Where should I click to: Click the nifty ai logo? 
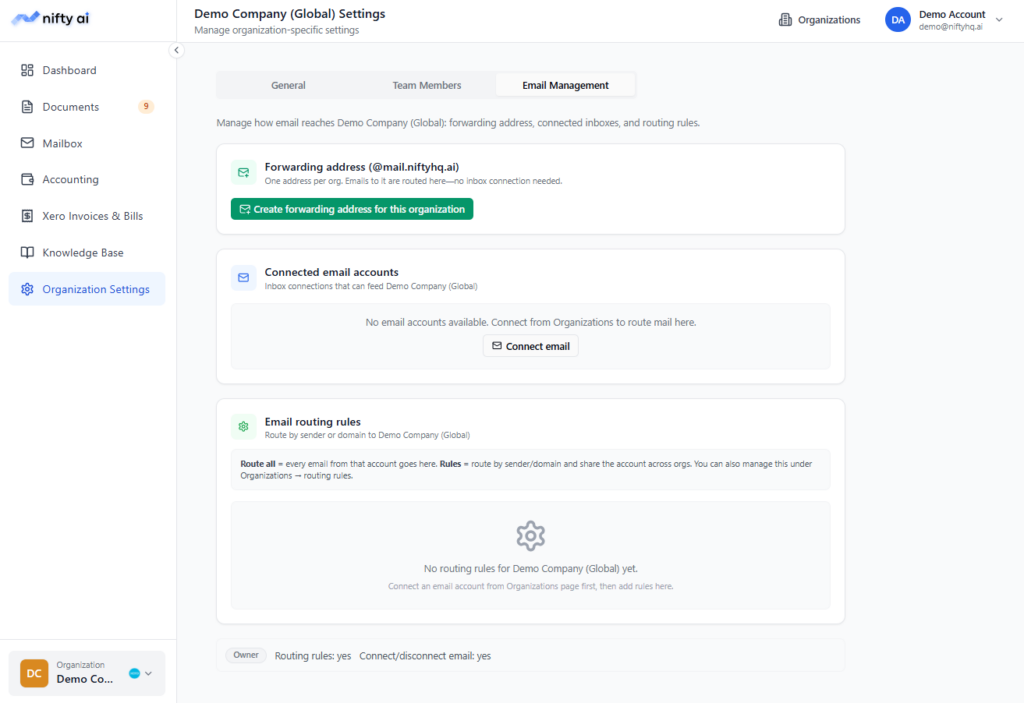click(x=50, y=18)
